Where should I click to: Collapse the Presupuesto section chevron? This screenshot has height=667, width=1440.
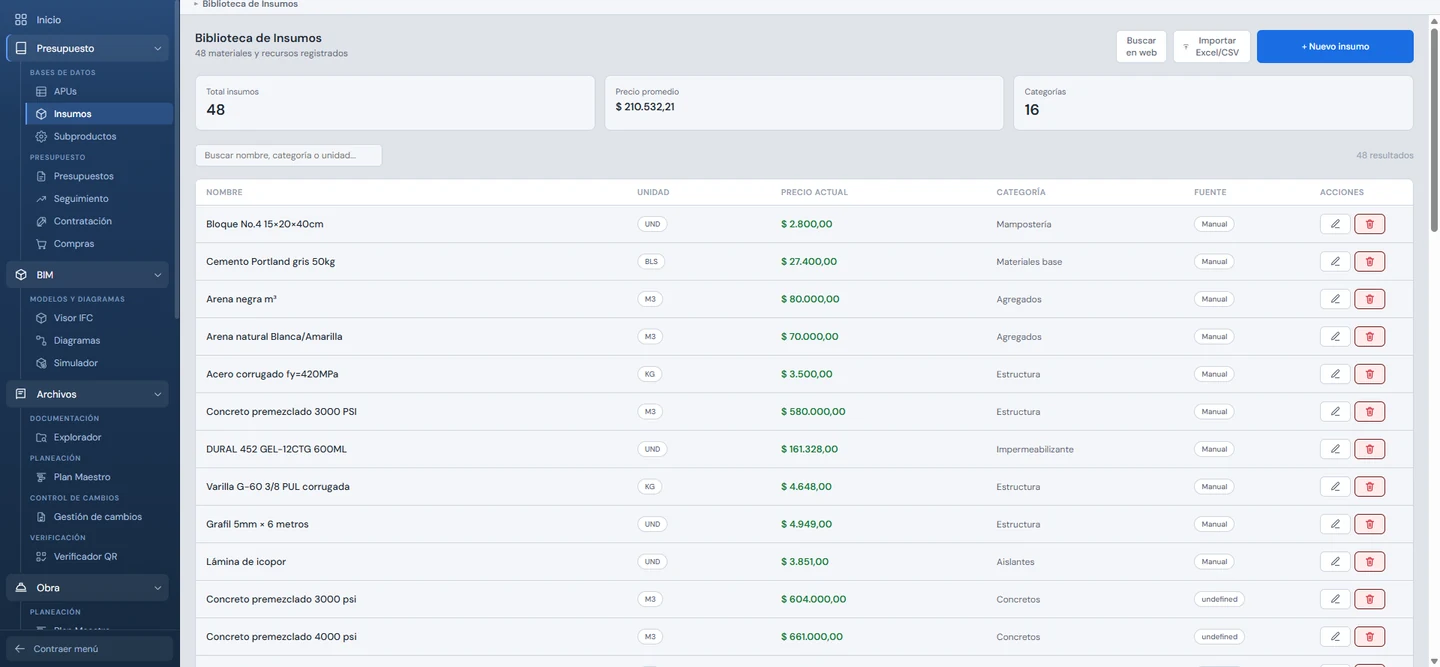(157, 48)
